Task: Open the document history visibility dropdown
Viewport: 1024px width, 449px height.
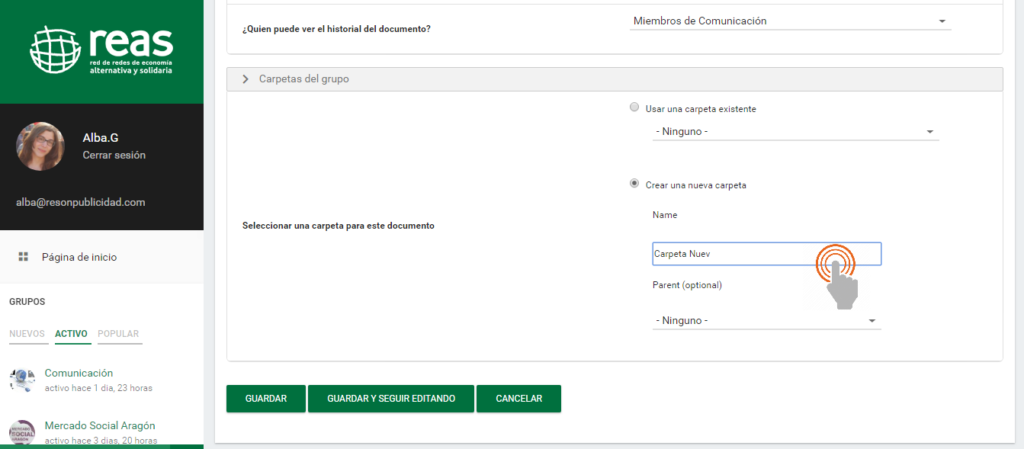Action: coord(790,21)
